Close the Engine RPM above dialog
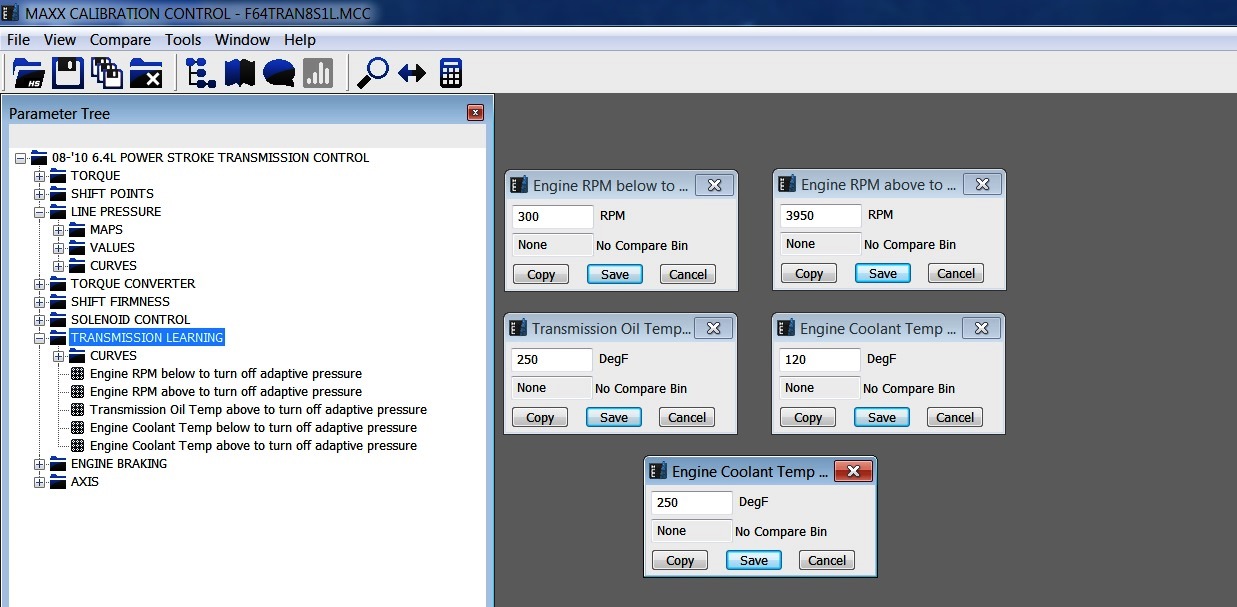This screenshot has height=607, width=1237. tap(982, 185)
